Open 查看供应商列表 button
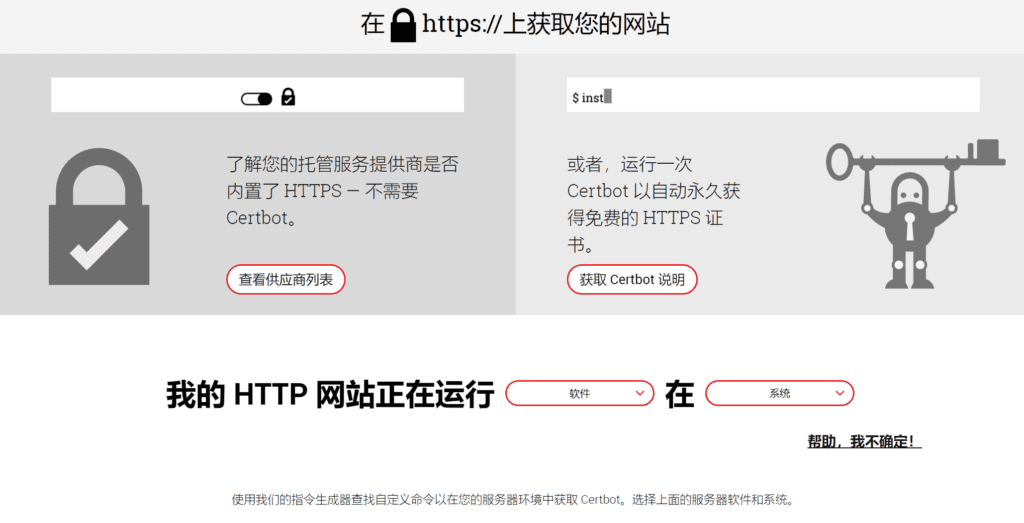This screenshot has width=1024, height=523. tap(285, 279)
